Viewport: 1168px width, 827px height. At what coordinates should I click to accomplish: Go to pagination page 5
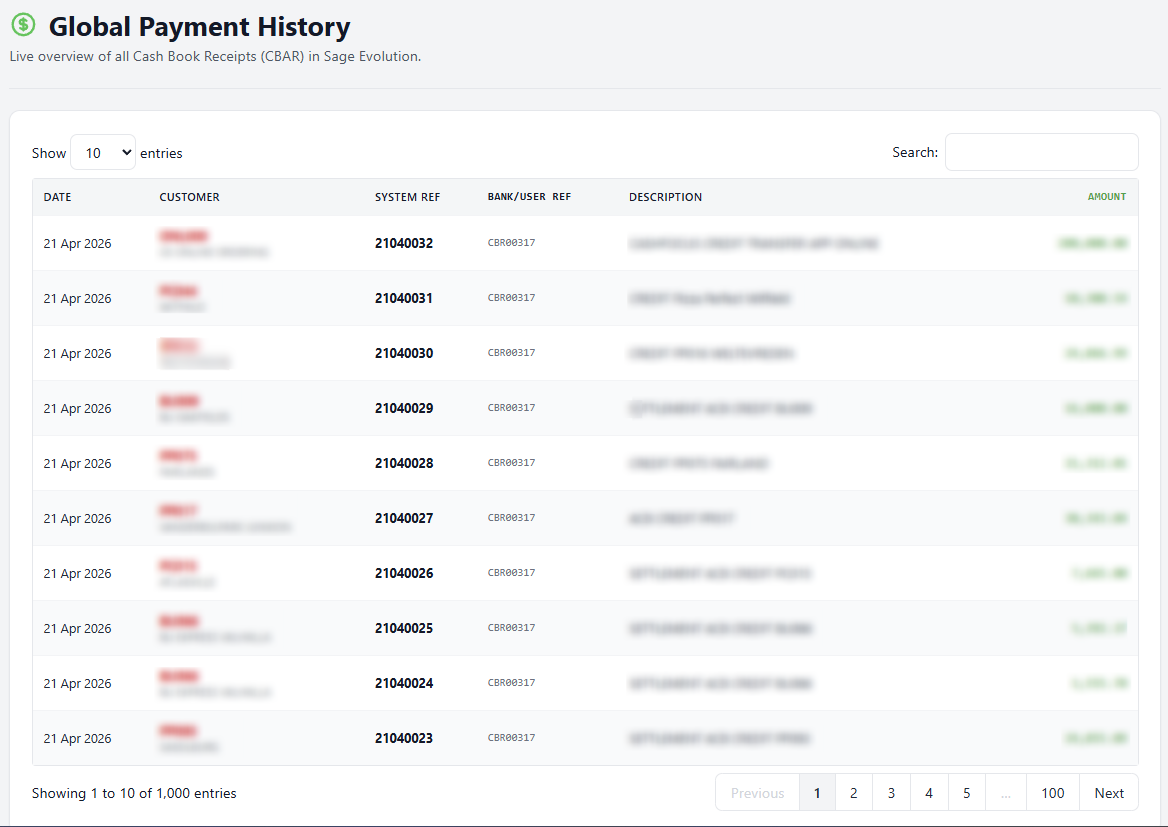tap(967, 793)
